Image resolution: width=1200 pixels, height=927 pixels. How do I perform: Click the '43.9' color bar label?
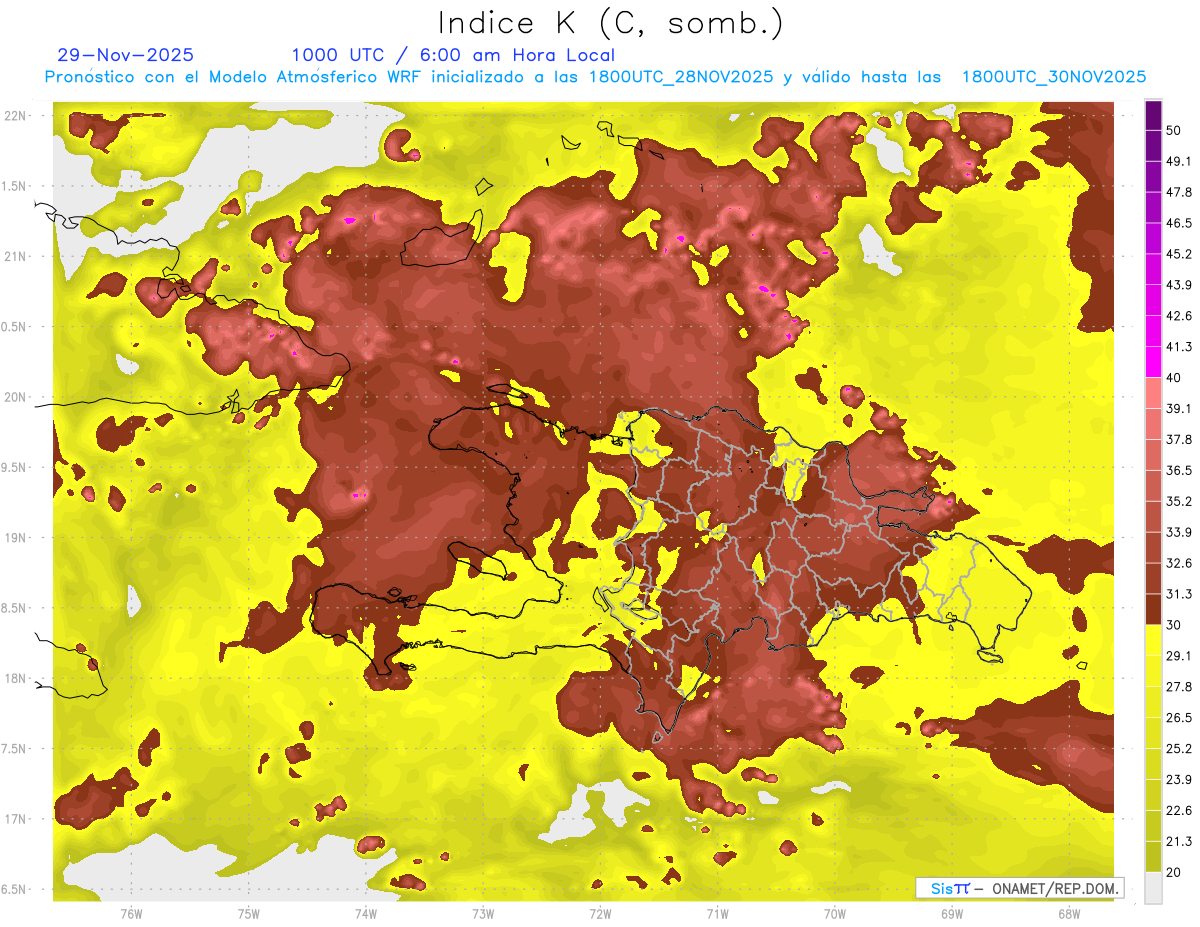click(1179, 285)
